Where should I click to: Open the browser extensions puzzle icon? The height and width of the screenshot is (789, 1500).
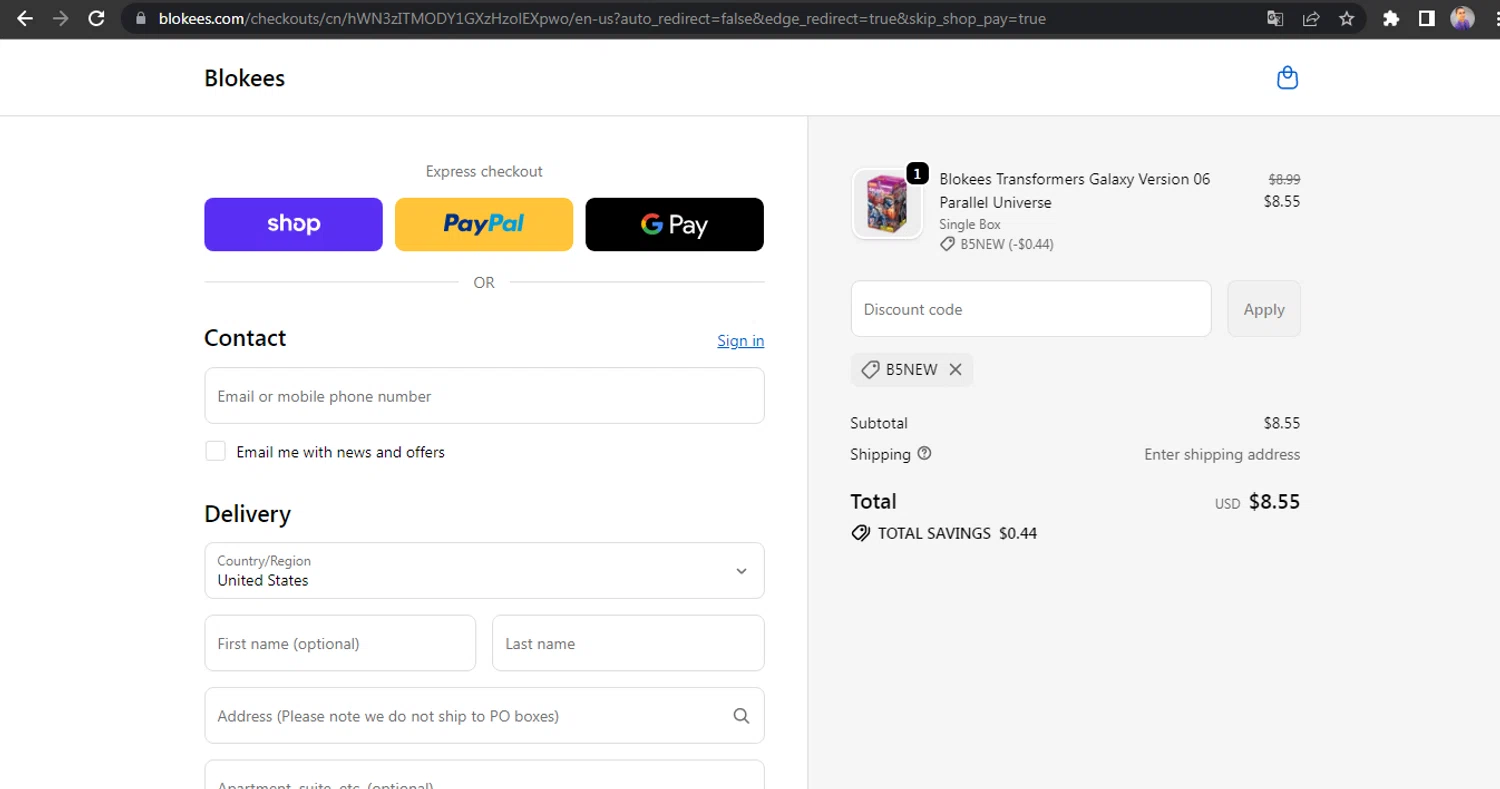tap(1391, 18)
